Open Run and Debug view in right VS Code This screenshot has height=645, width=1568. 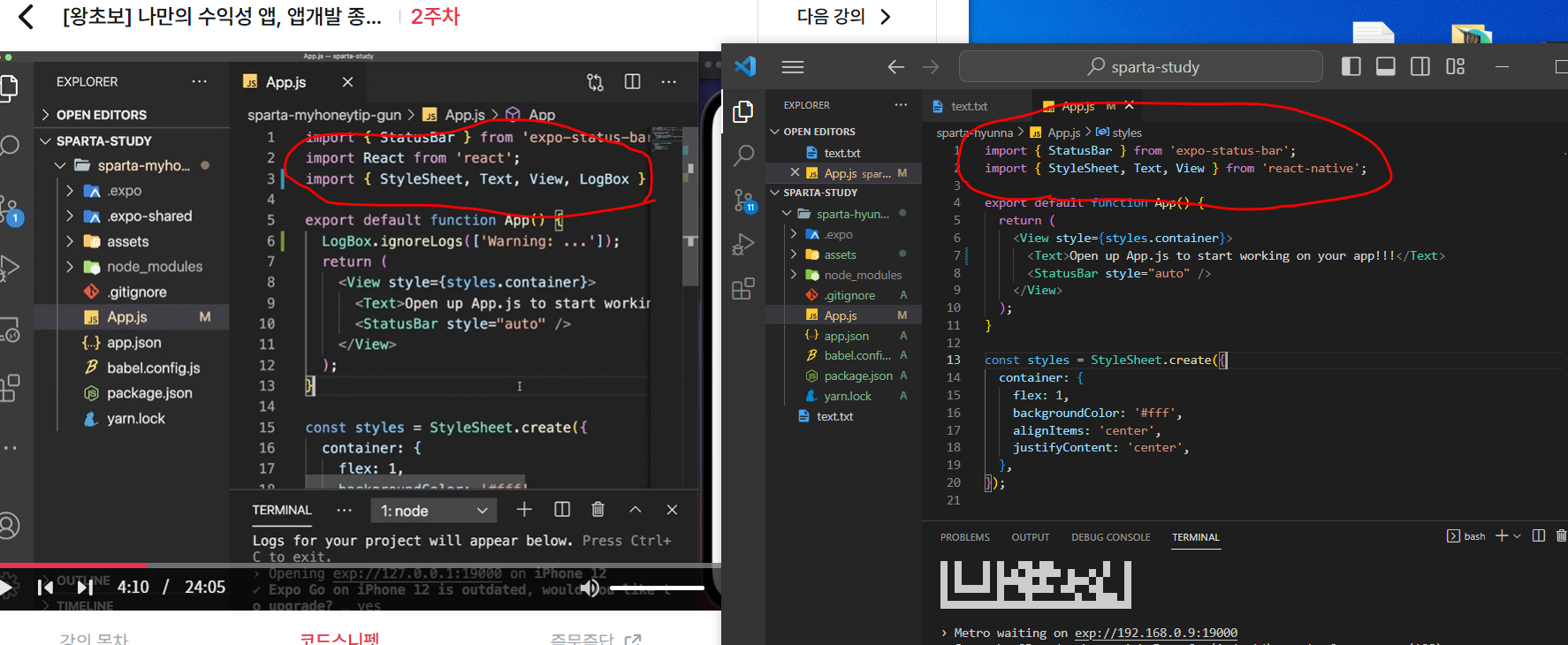[743, 245]
